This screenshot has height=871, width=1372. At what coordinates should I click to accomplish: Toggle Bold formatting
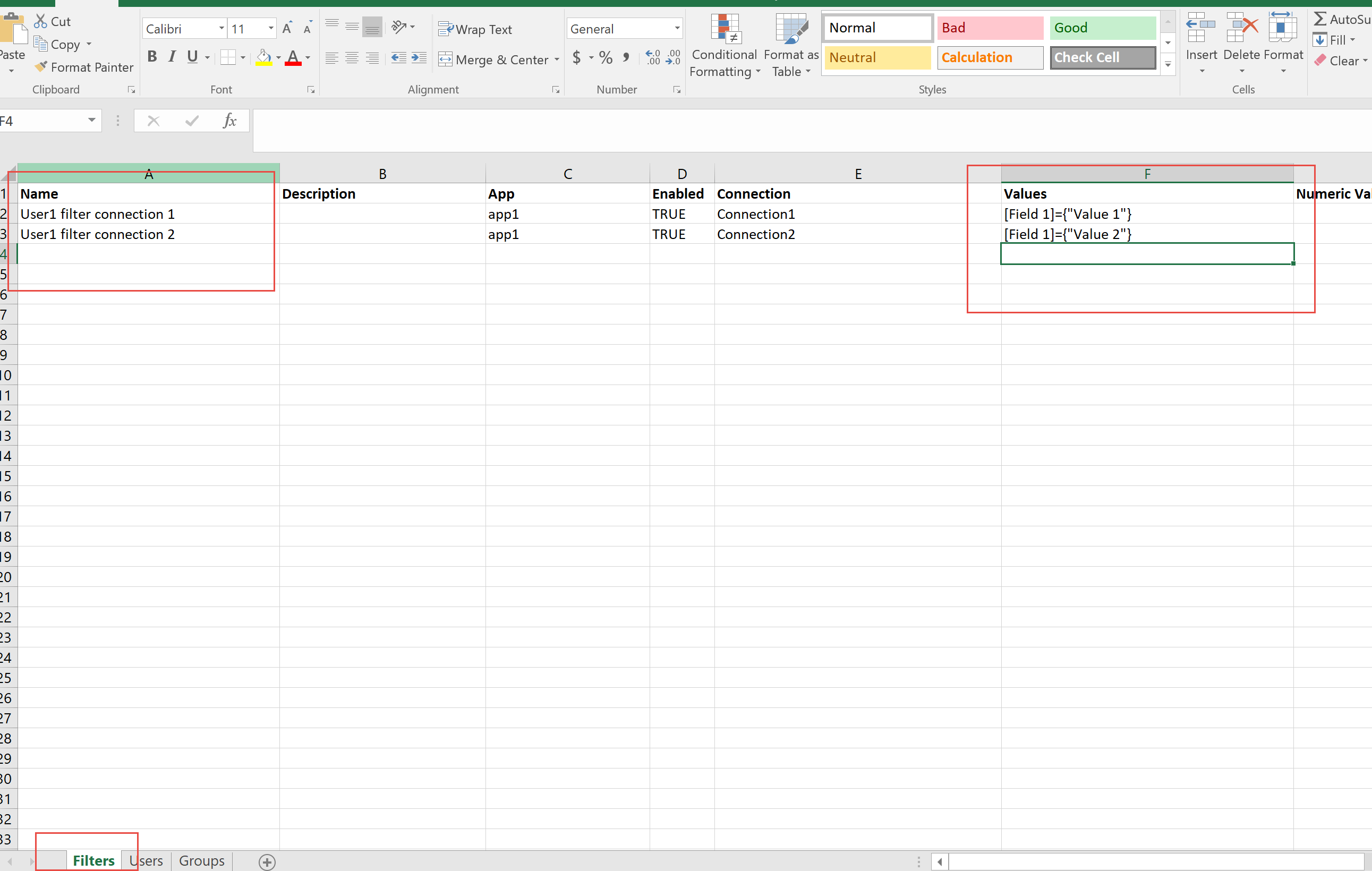[x=152, y=57]
